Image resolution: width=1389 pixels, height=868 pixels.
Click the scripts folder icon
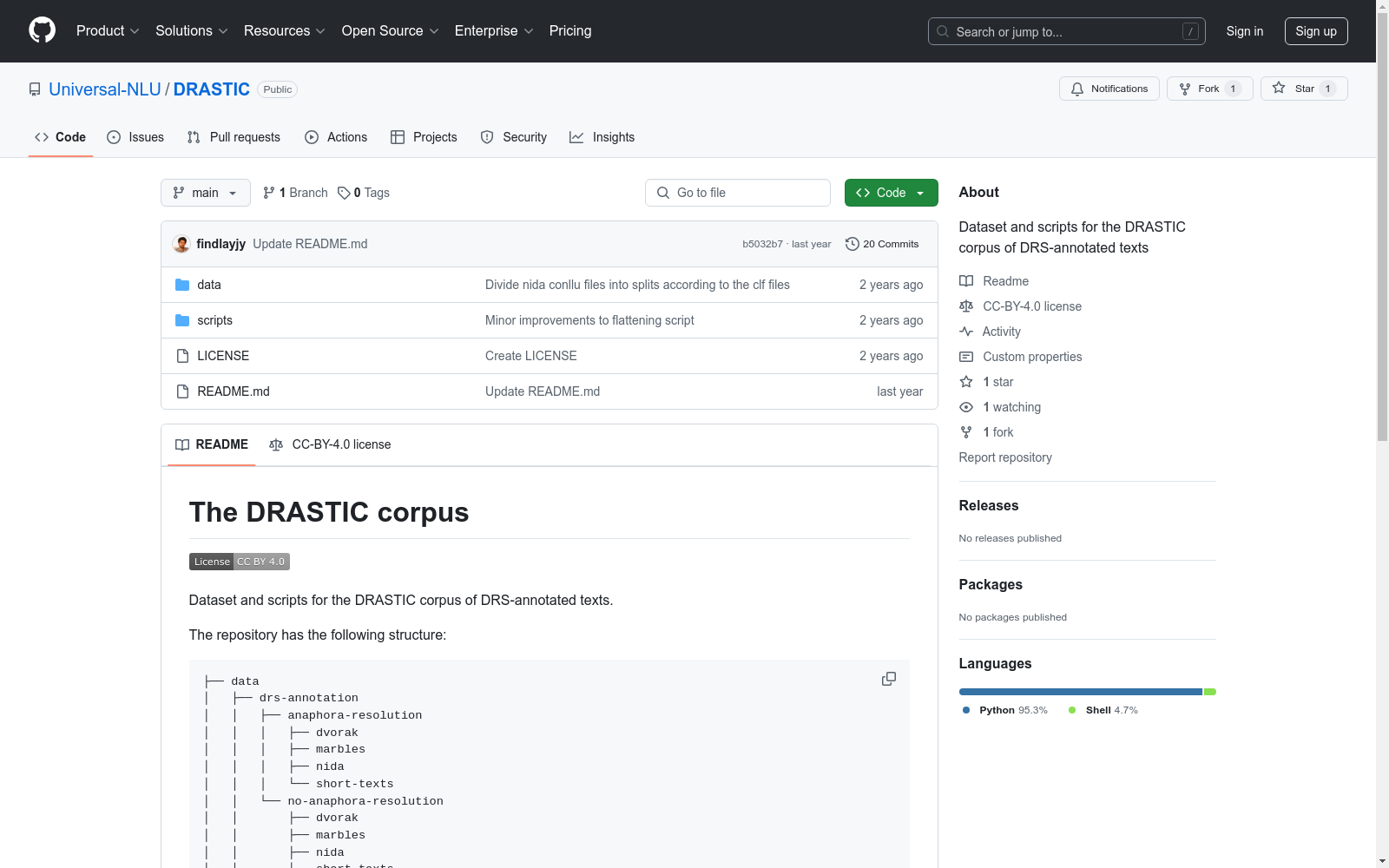[x=182, y=320]
